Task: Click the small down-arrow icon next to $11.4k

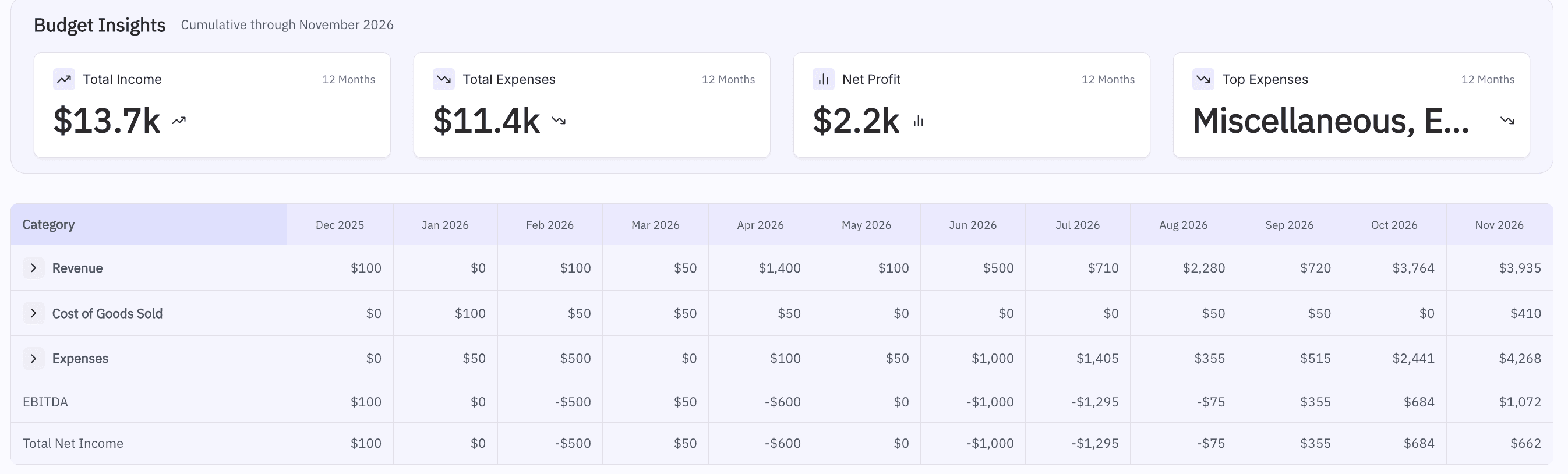Action: [x=559, y=121]
